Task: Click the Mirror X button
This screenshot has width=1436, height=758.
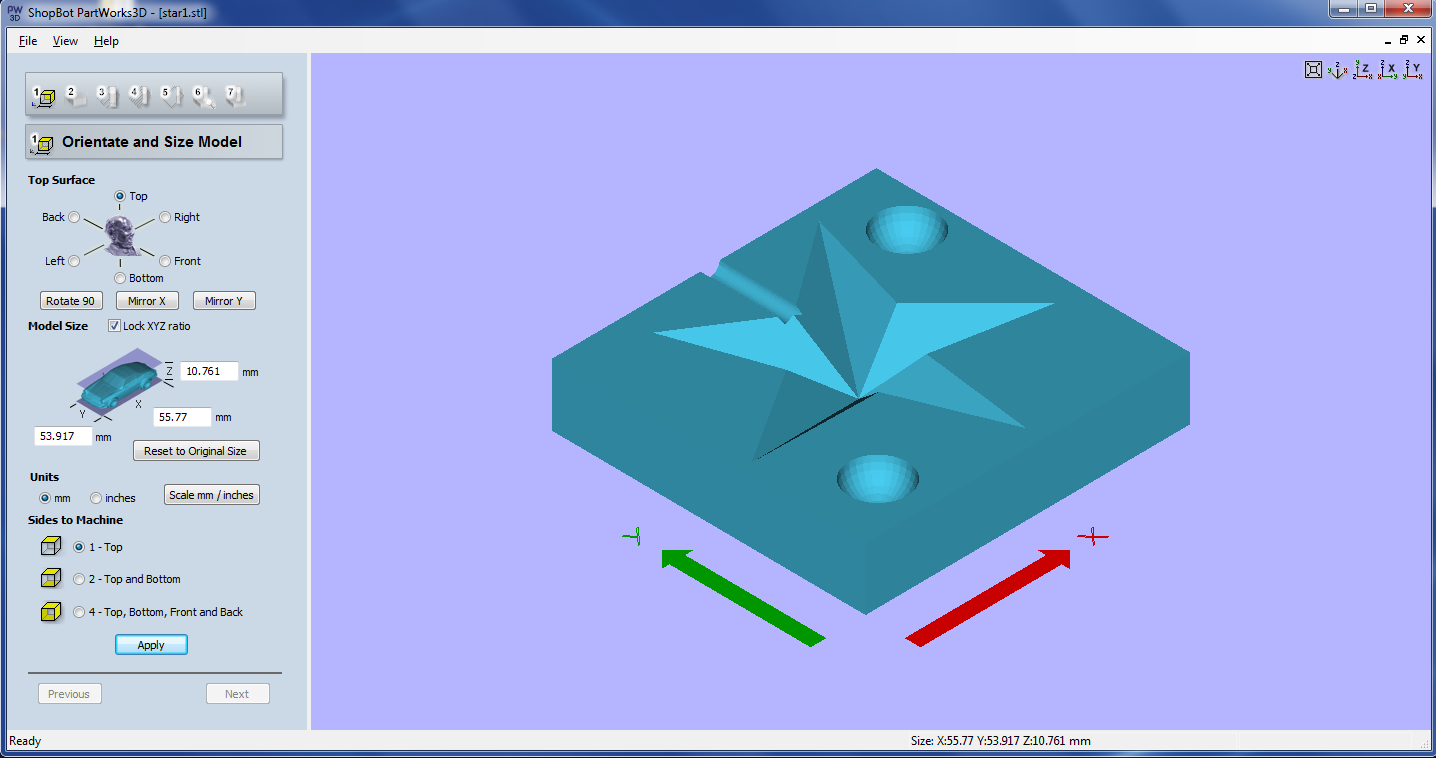Action: 147,301
